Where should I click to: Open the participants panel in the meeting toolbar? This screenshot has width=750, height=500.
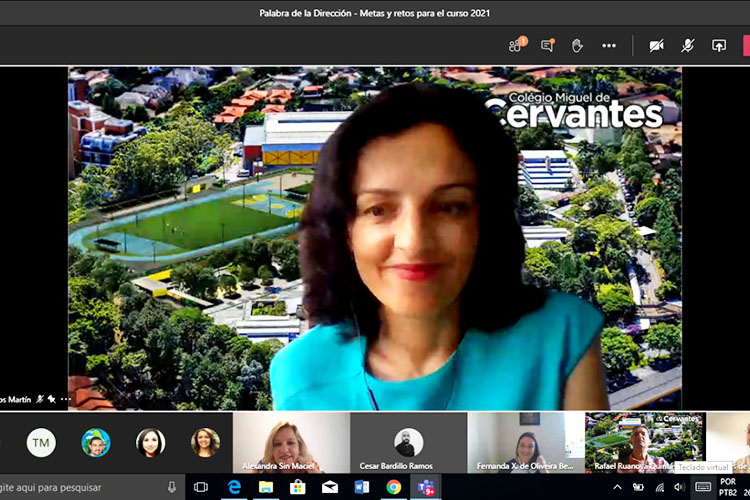pos(517,45)
